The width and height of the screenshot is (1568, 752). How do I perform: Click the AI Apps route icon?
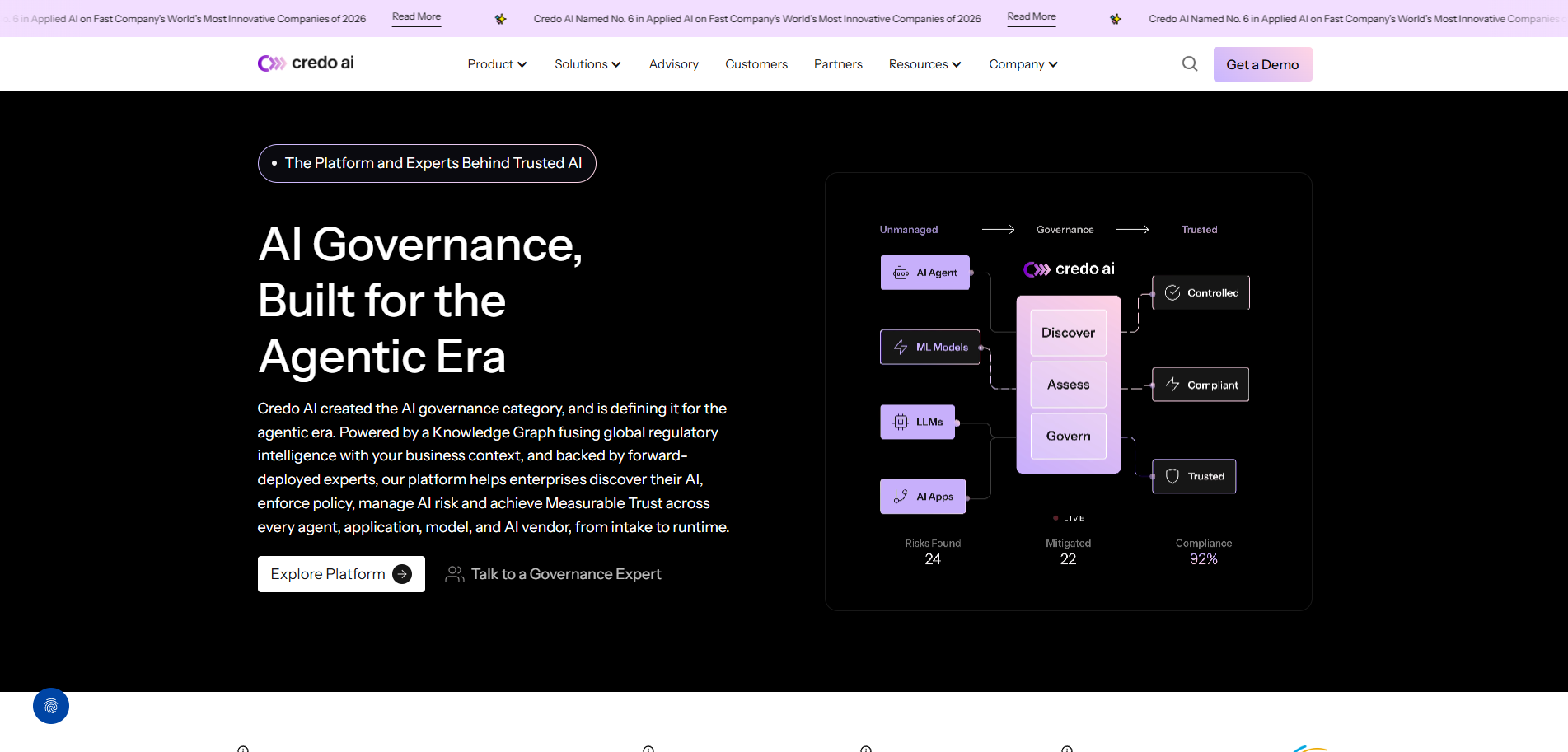pyautogui.click(x=901, y=497)
